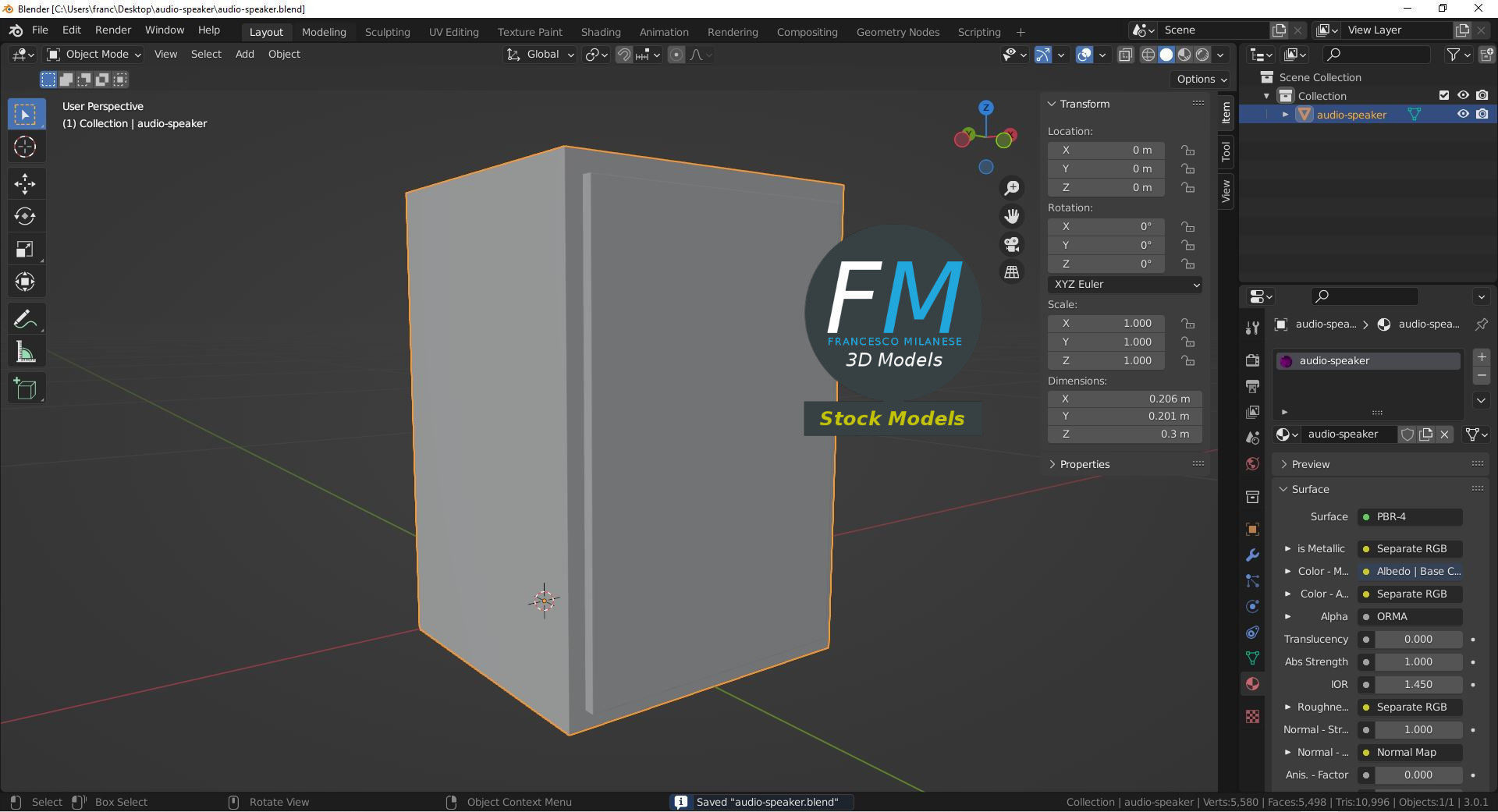Select the Rotate tool
This screenshot has height=812, width=1498.
click(x=26, y=216)
